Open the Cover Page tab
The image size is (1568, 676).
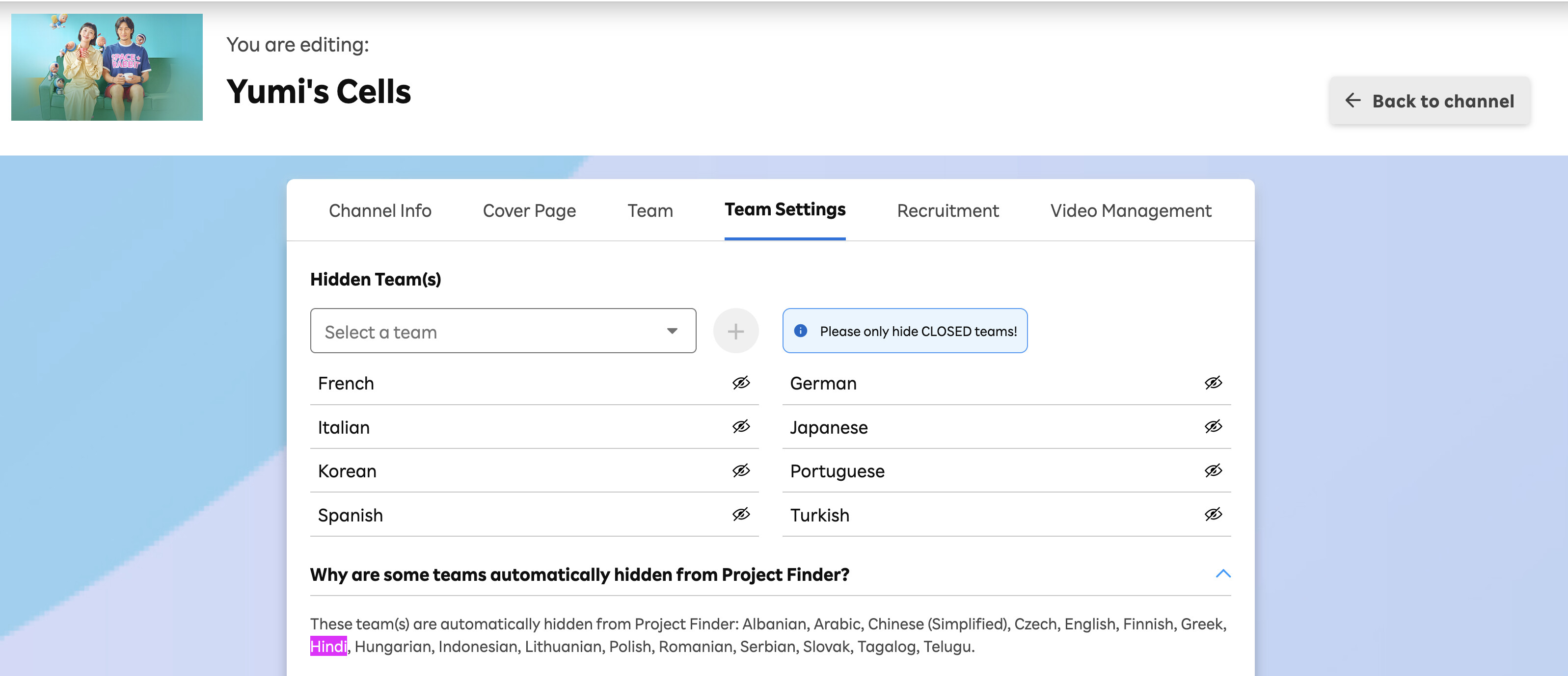(529, 210)
